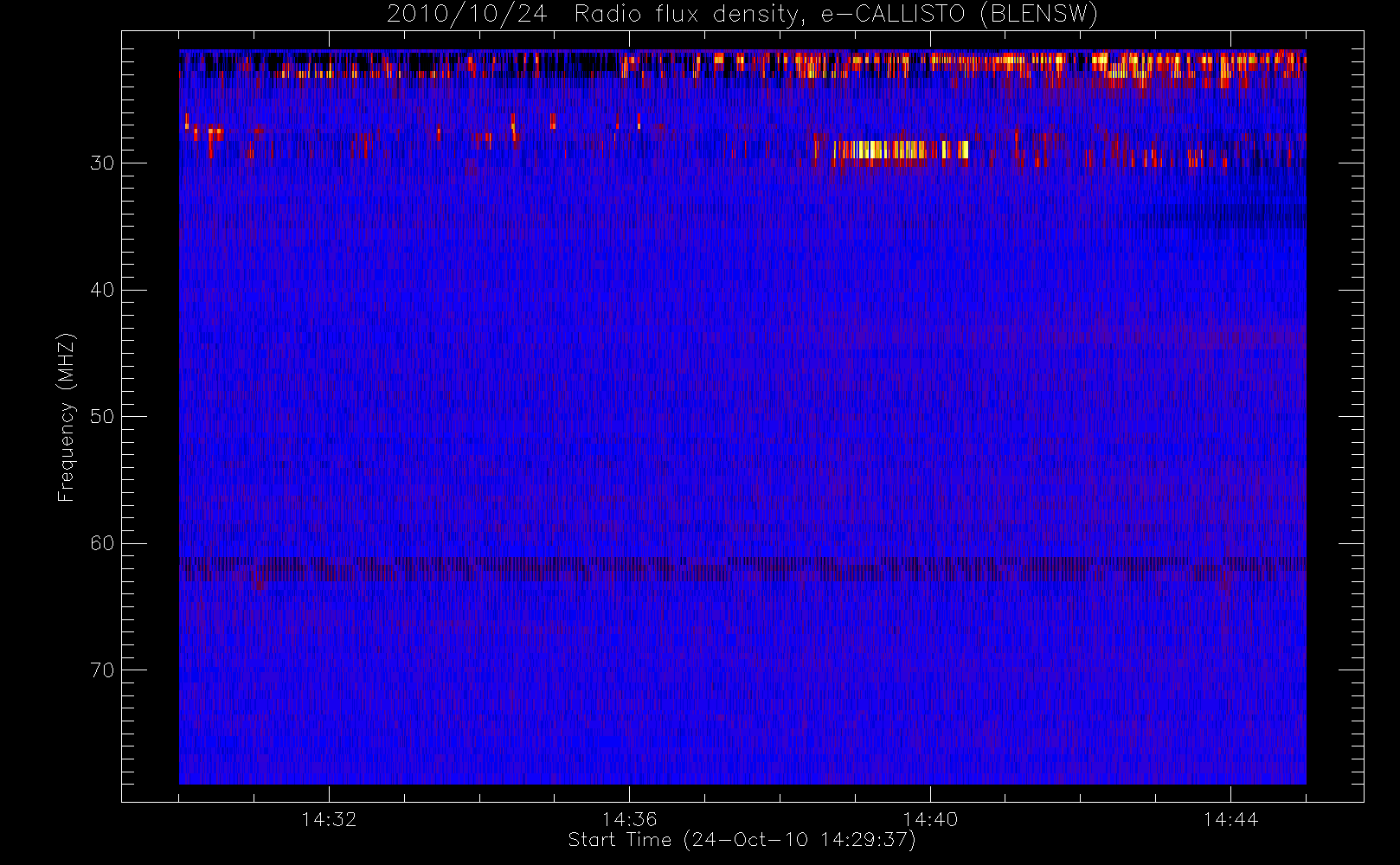This screenshot has height=865, width=1400.
Task: Click the 14:44 time tick label
Action: tap(1230, 819)
